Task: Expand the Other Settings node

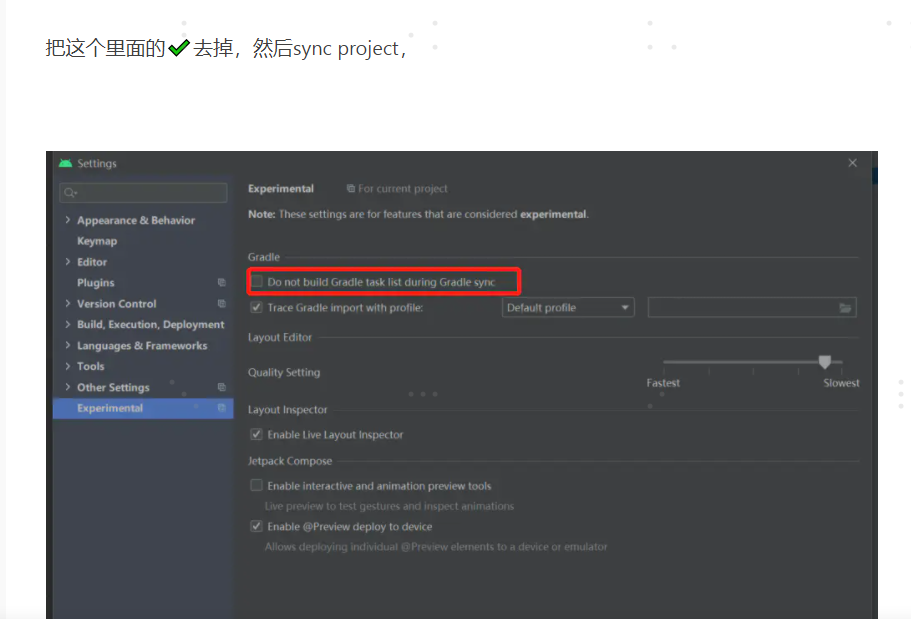Action: [x=67, y=387]
